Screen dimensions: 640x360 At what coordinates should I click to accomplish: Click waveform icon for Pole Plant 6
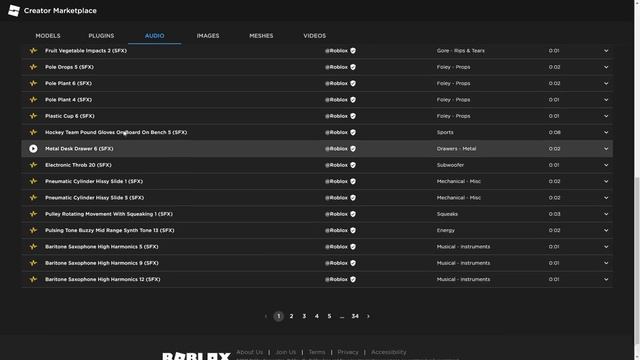click(x=33, y=83)
